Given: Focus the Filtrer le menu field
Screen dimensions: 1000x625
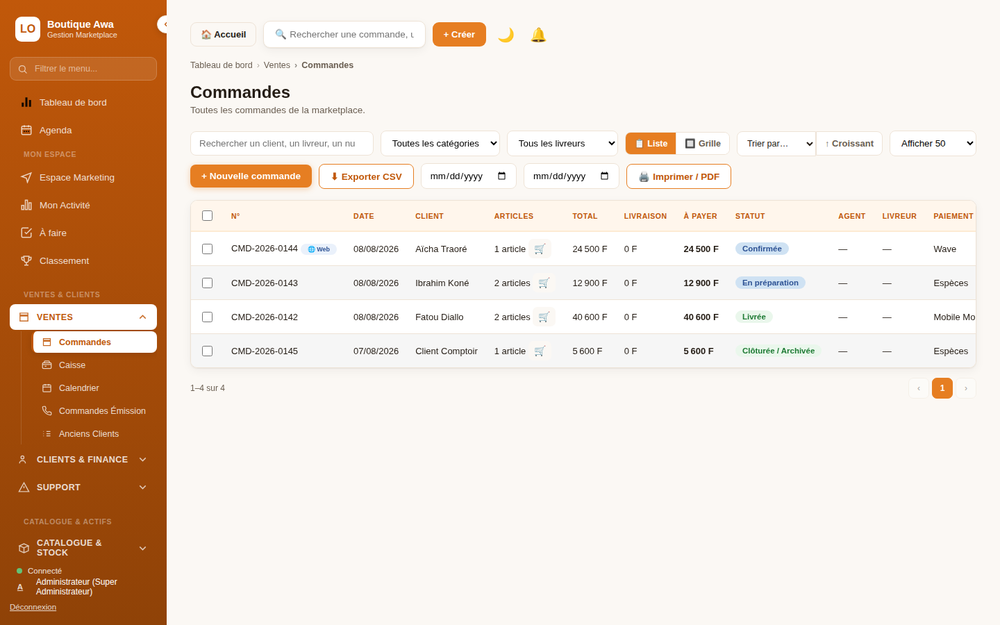Looking at the screenshot, I should pyautogui.click(x=83, y=69).
